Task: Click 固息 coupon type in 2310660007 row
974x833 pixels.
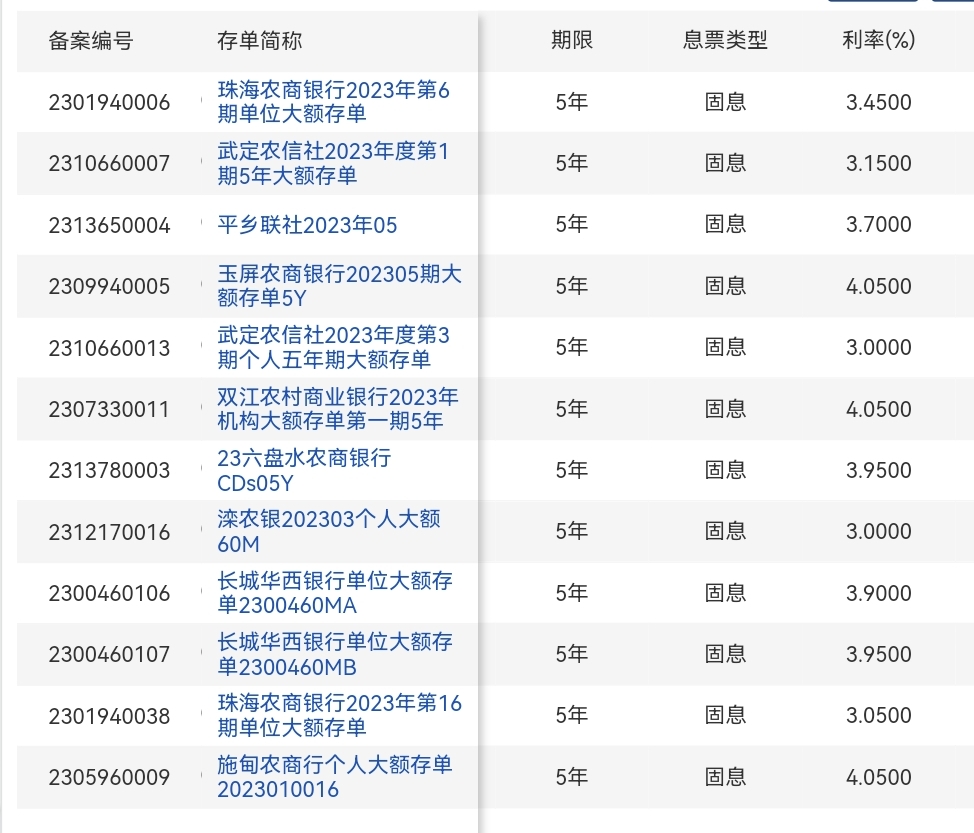Action: [725, 163]
